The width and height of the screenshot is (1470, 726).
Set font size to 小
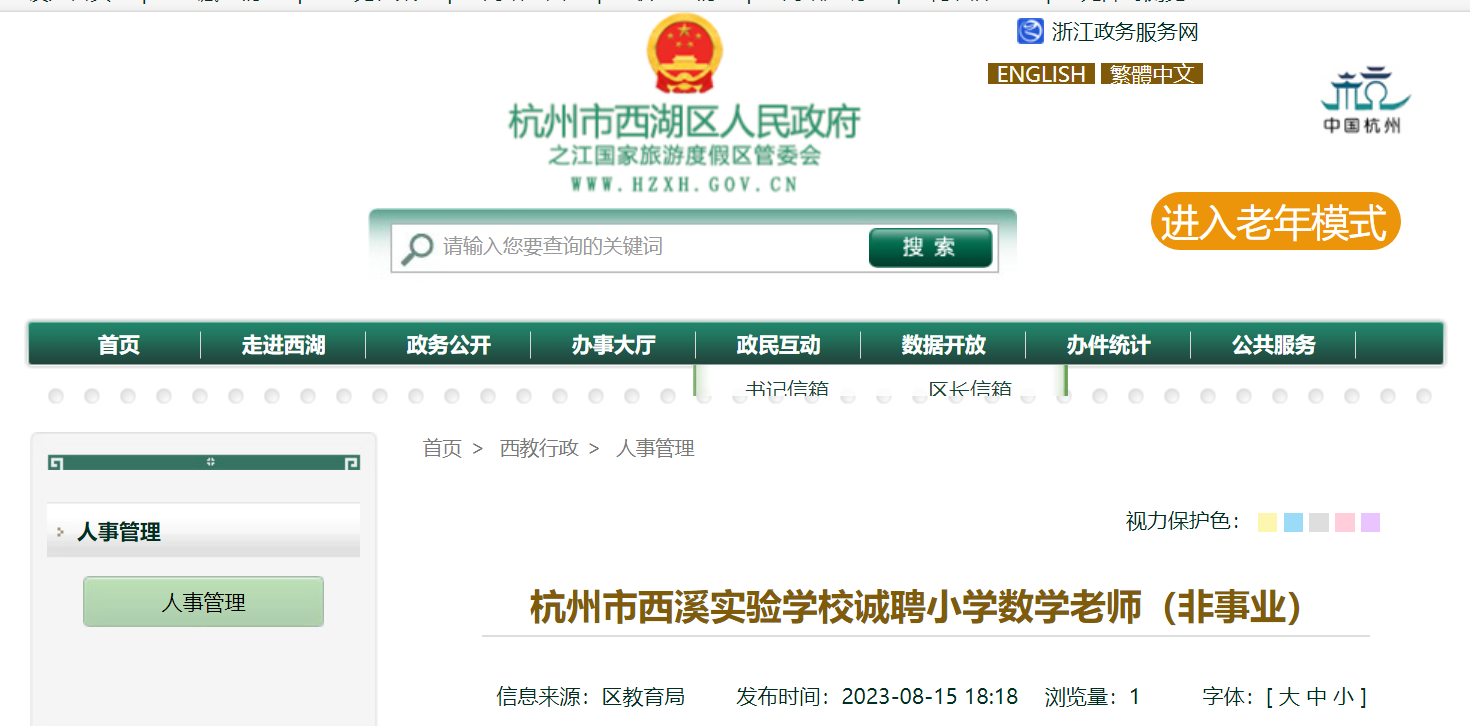click(1345, 696)
